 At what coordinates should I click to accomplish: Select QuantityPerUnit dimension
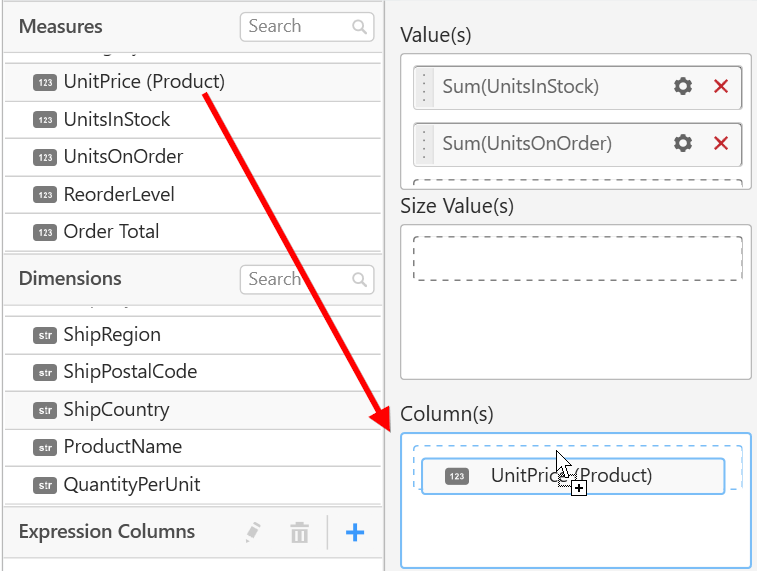pos(131,485)
